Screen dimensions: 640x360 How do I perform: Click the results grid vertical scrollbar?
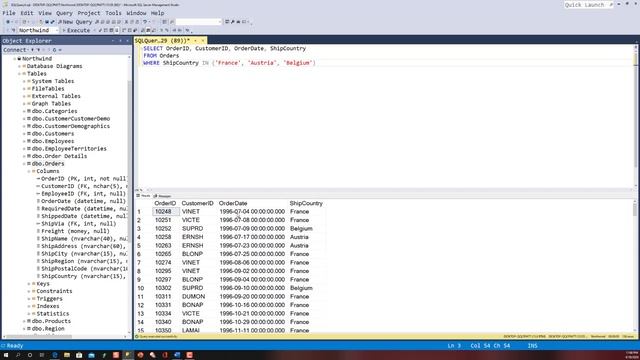[635, 265]
